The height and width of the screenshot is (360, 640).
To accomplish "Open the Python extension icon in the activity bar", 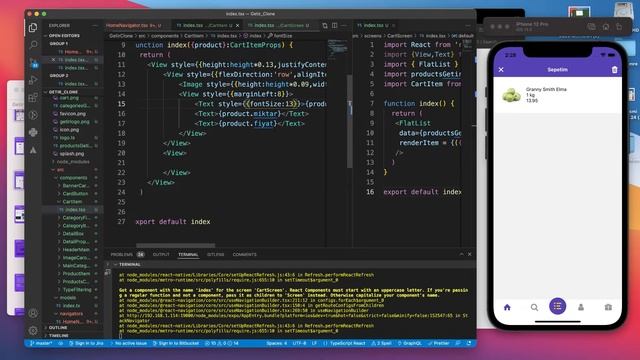I will (x=33, y=132).
